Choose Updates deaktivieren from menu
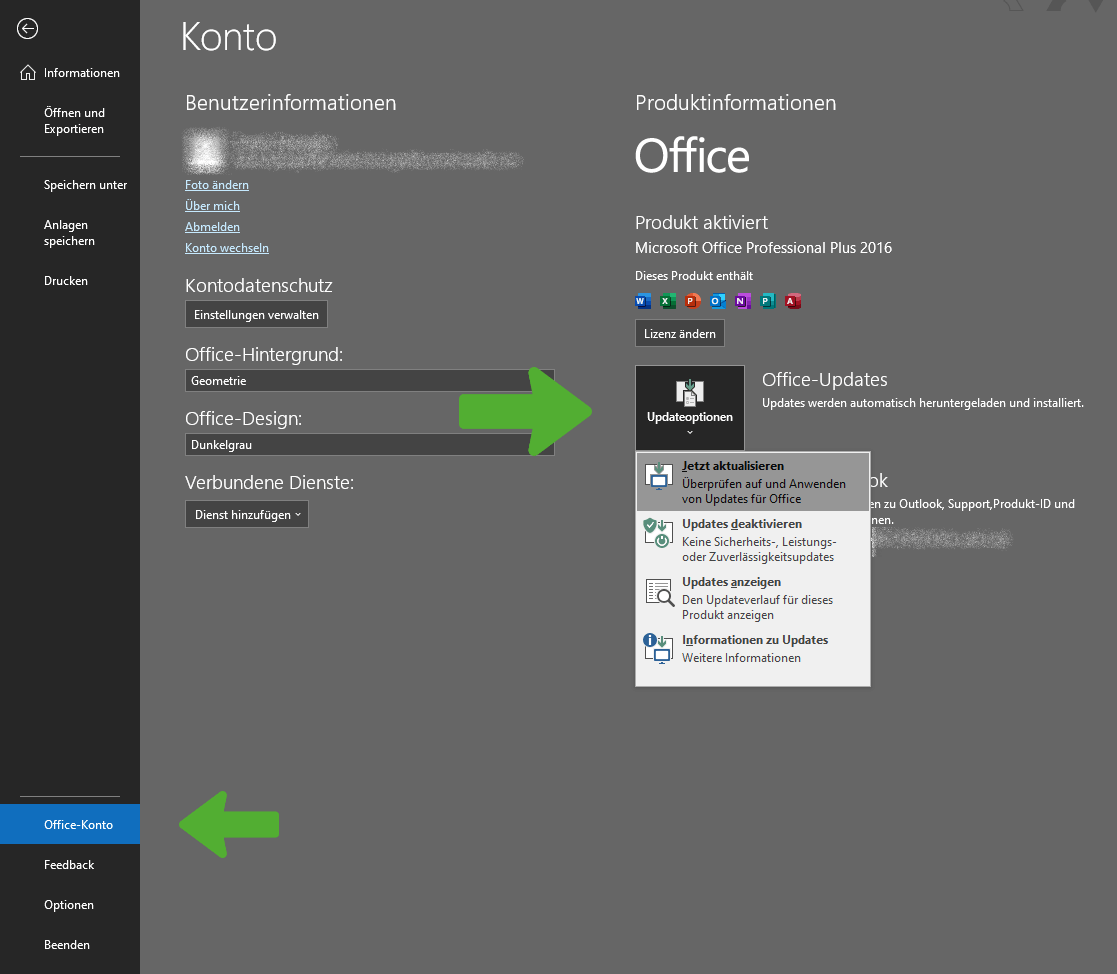This screenshot has height=974, width=1117. point(753,540)
